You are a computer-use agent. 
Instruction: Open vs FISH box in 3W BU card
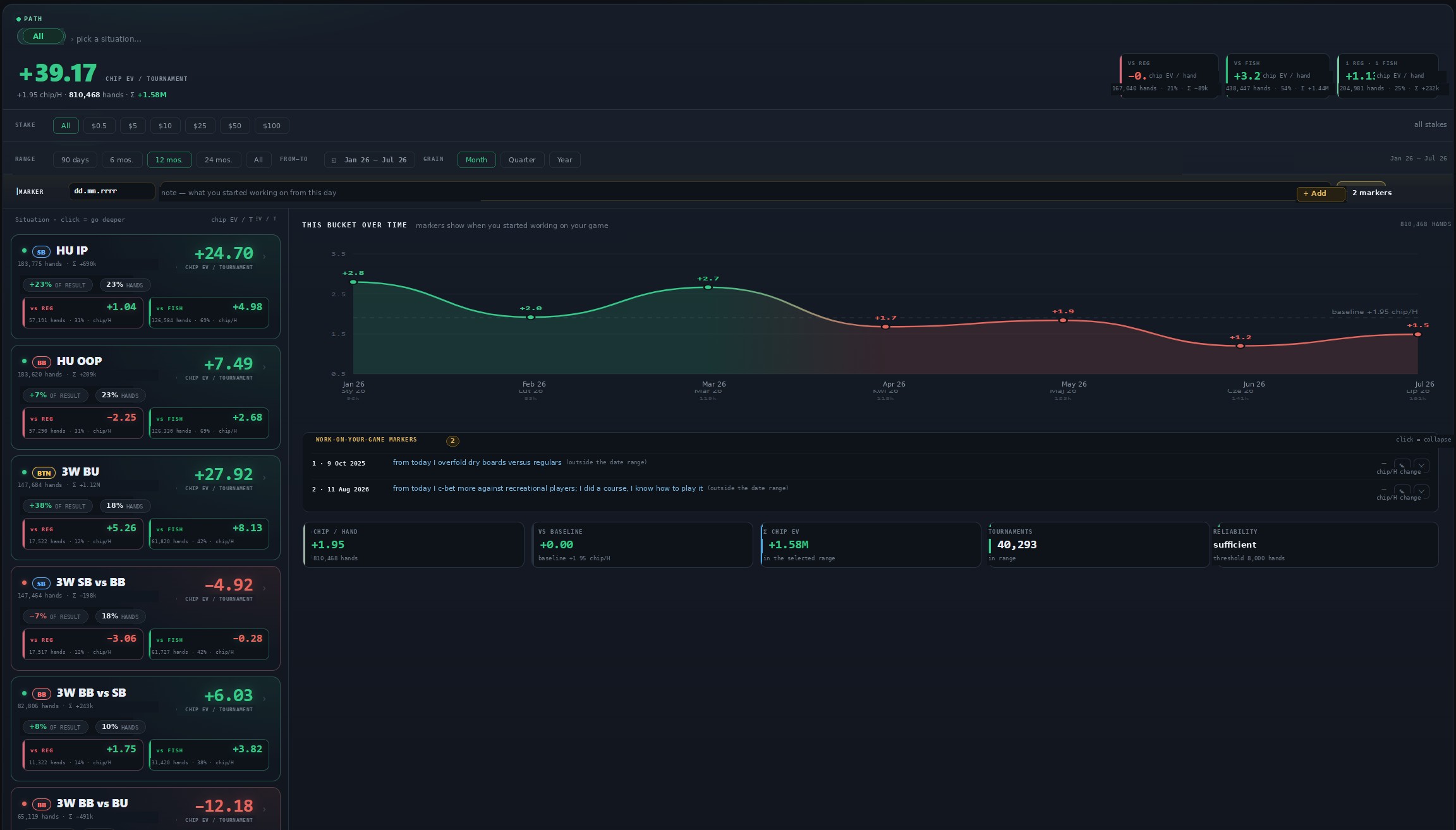click(x=209, y=534)
